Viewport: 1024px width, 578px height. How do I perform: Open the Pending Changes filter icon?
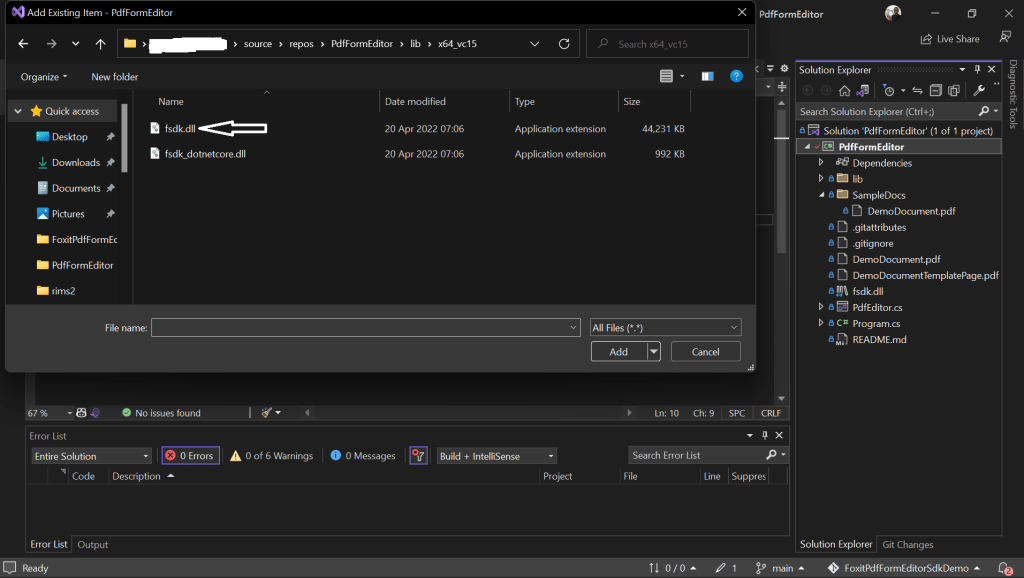click(889, 90)
